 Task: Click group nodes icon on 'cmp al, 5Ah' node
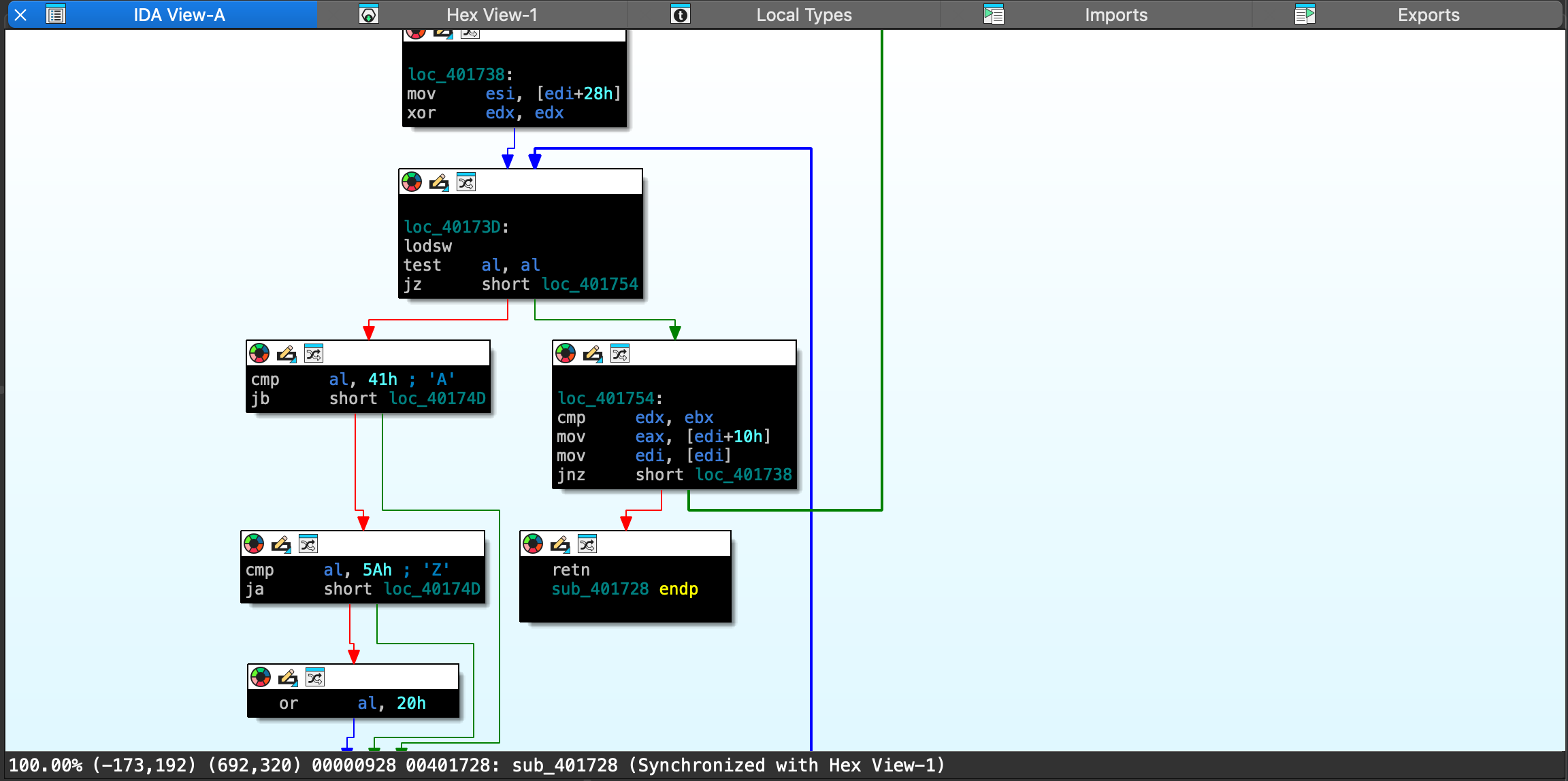coord(308,544)
